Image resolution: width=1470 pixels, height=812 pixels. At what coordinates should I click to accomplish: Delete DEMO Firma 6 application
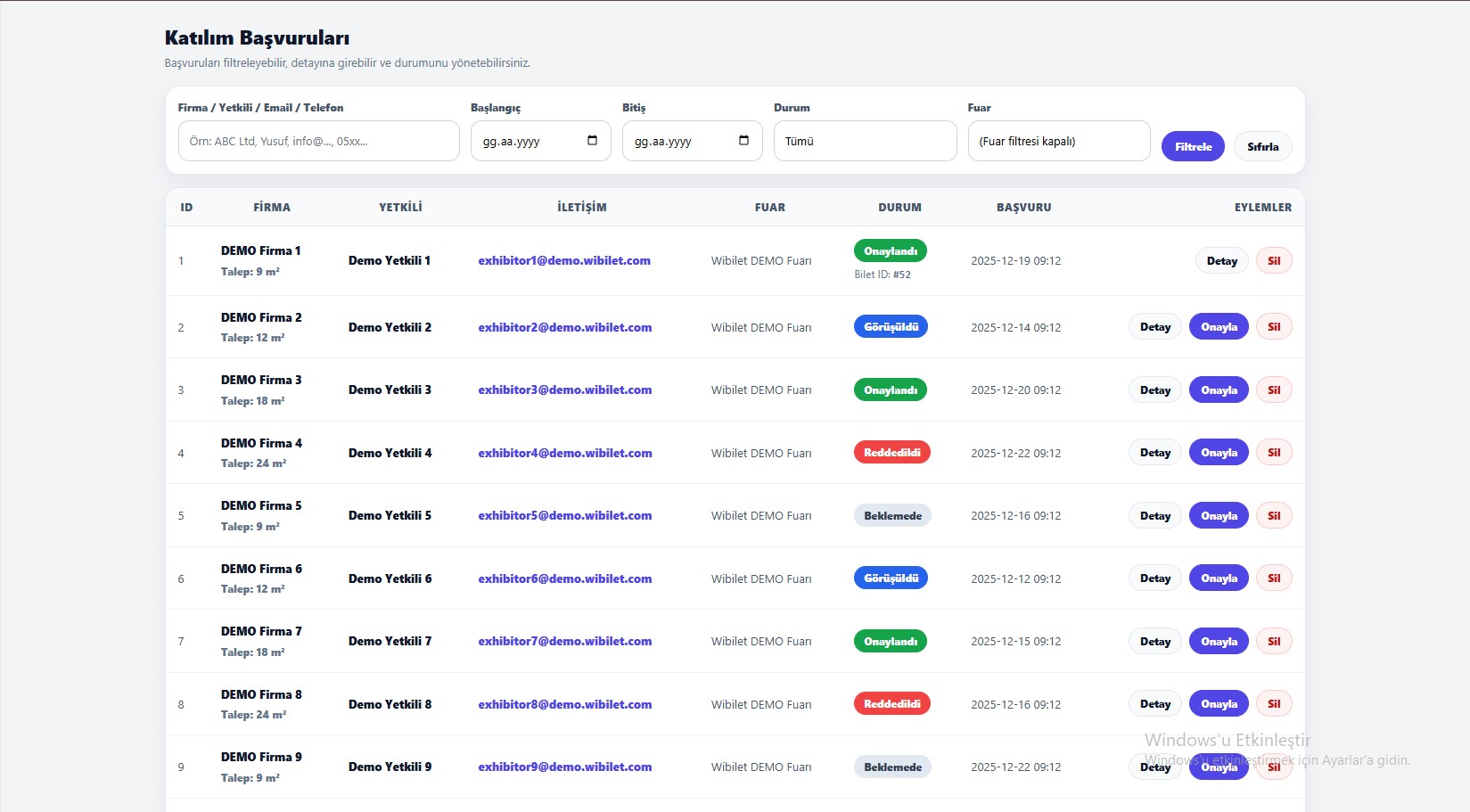pos(1274,578)
